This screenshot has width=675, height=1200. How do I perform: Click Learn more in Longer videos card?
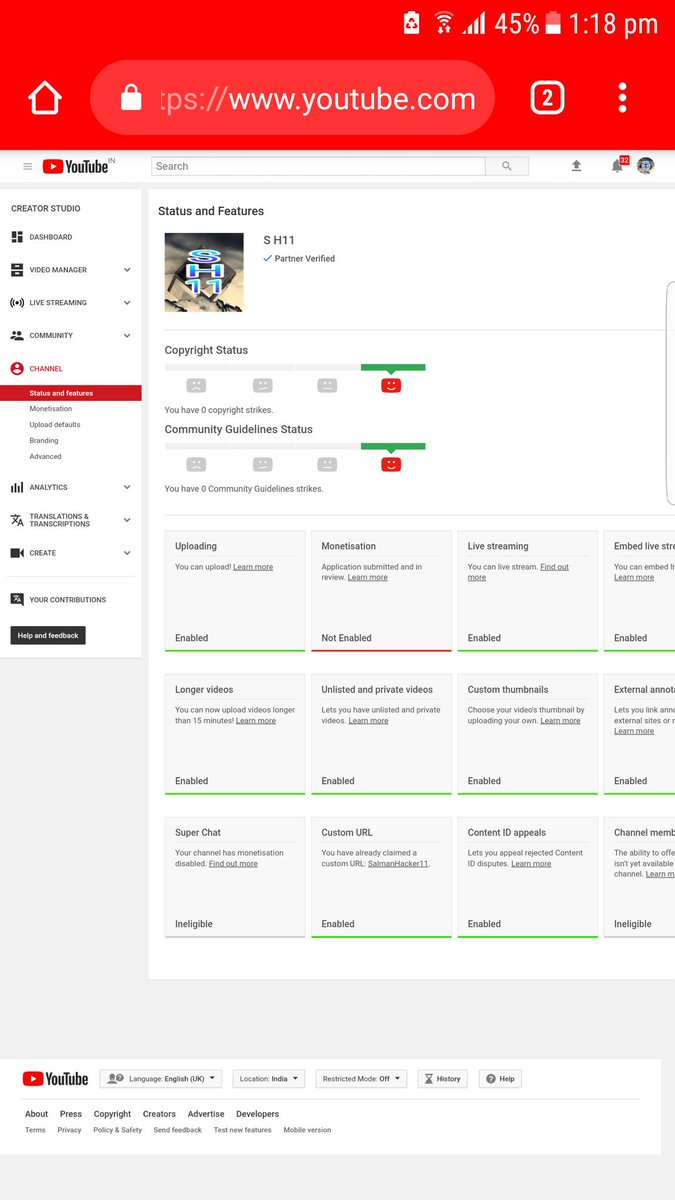(256, 720)
